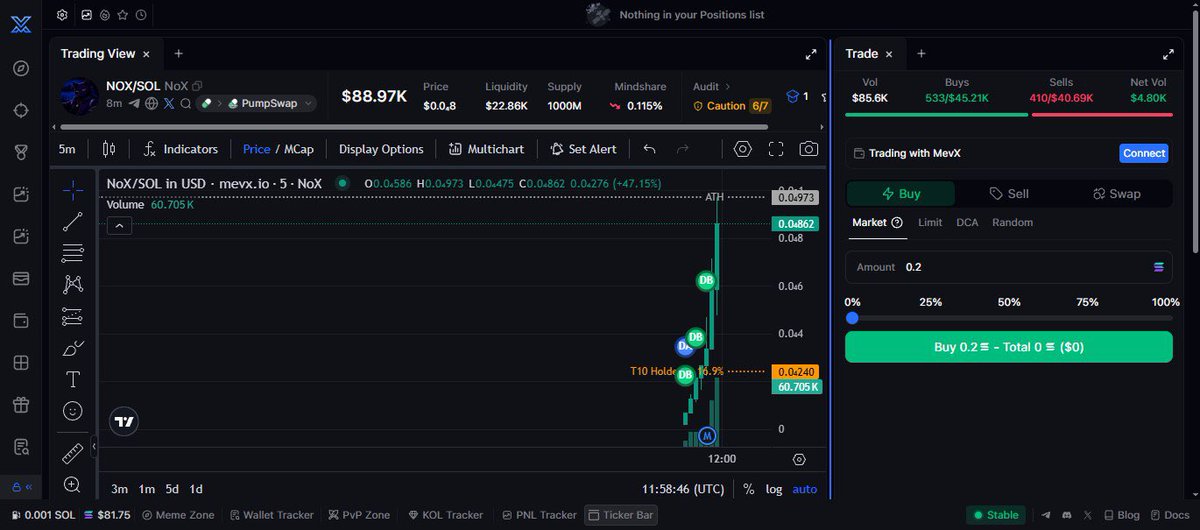Switch to Sell mode
The height and width of the screenshot is (530, 1200).
click(1009, 194)
